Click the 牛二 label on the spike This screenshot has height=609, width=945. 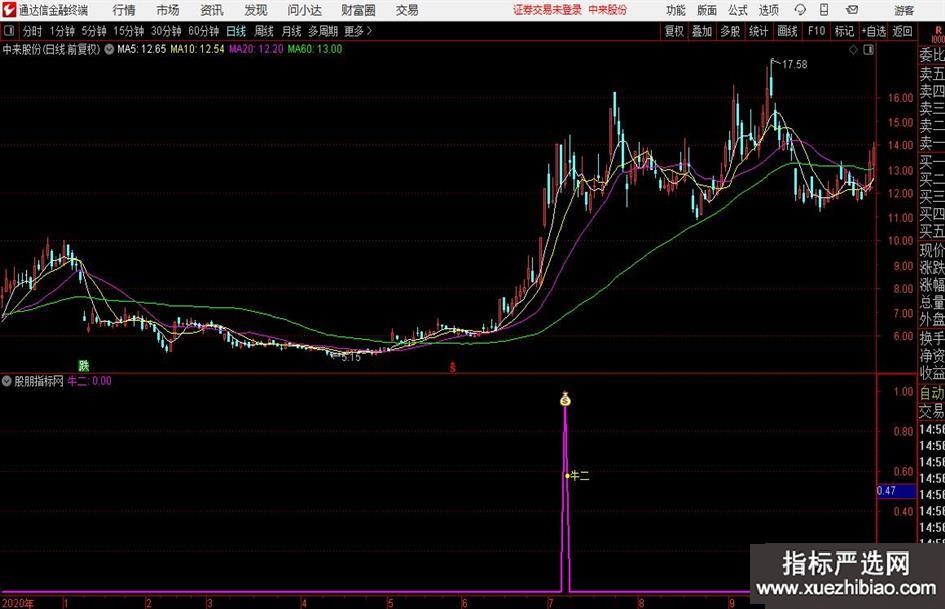tap(580, 476)
